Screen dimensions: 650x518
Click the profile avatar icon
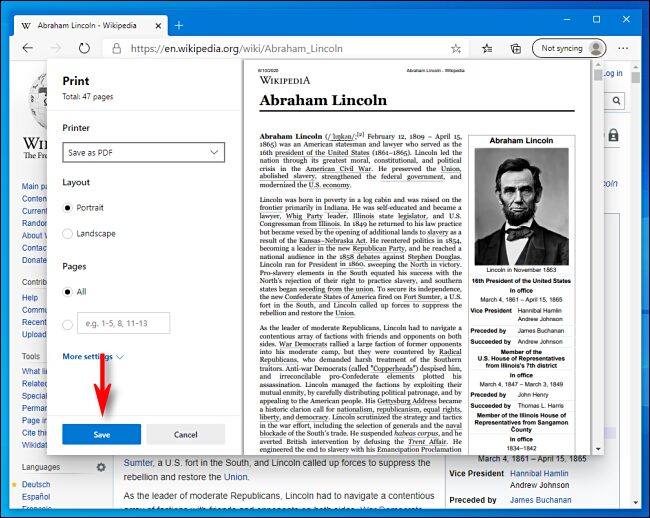point(596,48)
